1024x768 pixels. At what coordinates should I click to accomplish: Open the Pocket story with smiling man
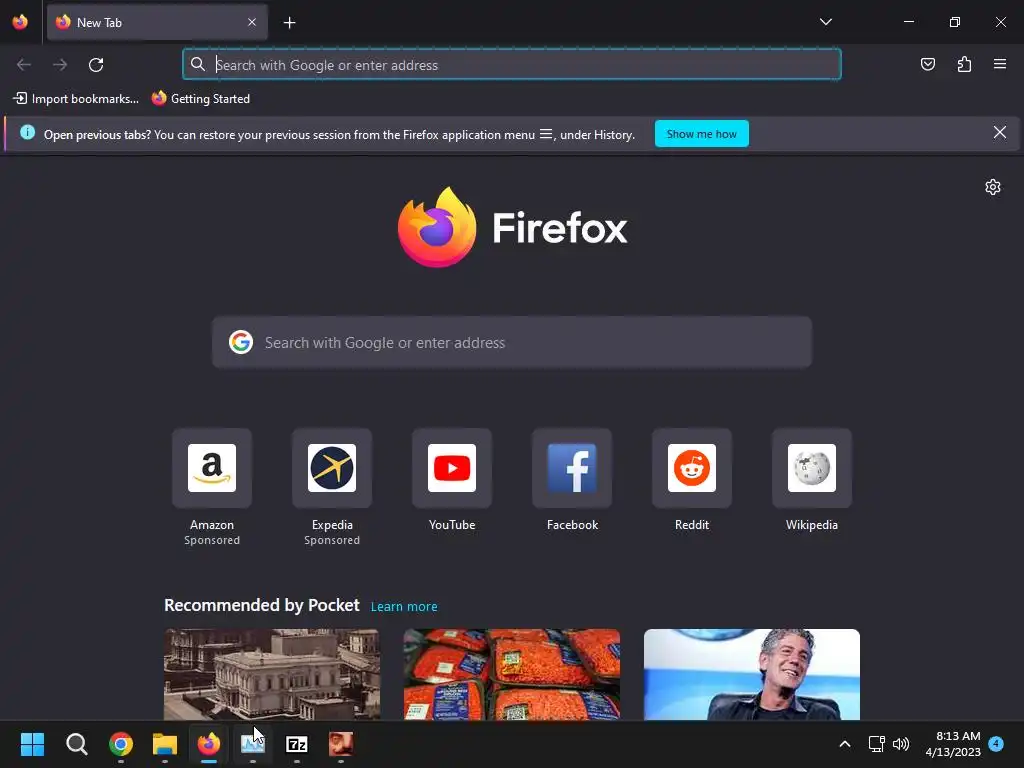coord(752,675)
